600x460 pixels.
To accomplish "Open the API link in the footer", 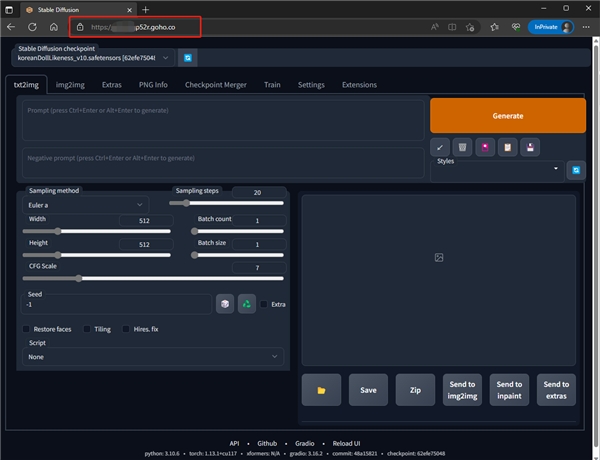I will [x=234, y=443].
